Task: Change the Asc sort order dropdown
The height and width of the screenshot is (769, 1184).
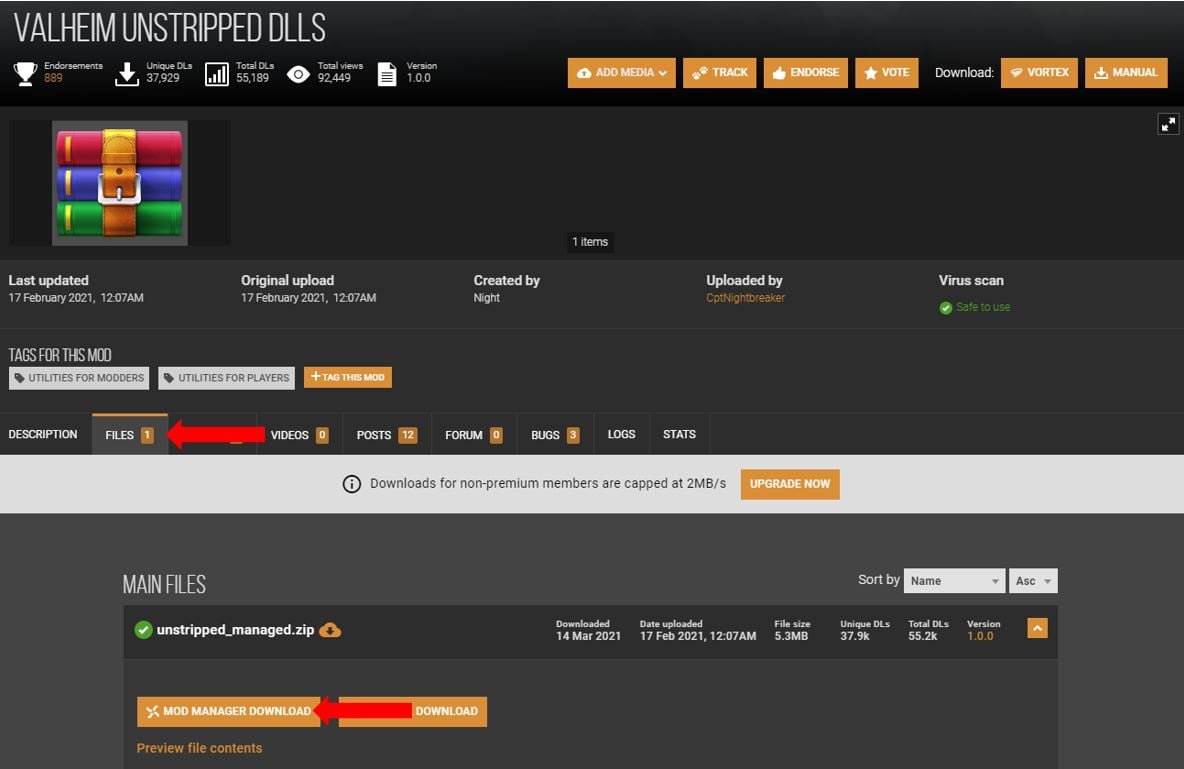Action: point(1033,581)
